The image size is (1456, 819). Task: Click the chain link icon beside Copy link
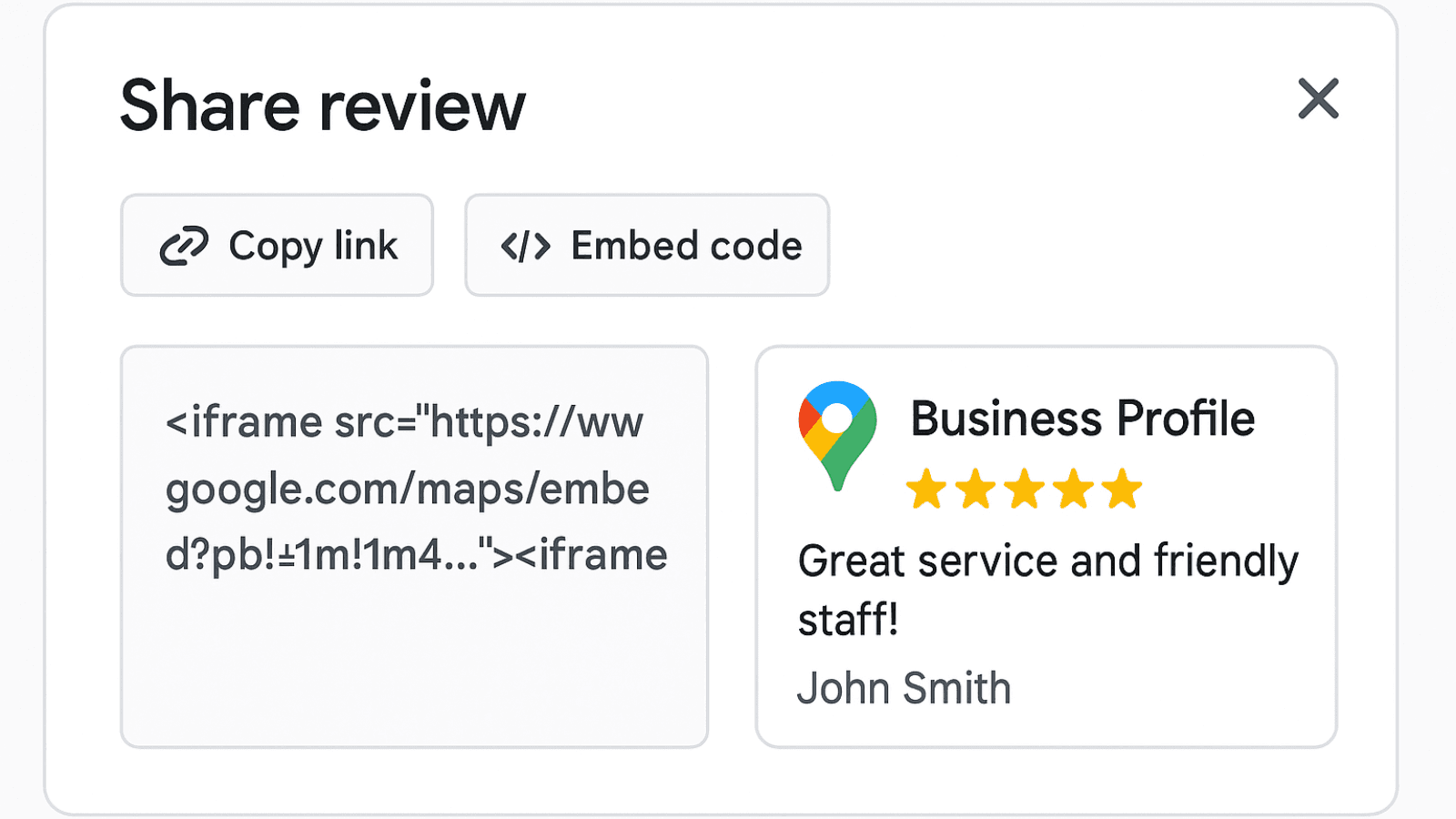pos(182,244)
